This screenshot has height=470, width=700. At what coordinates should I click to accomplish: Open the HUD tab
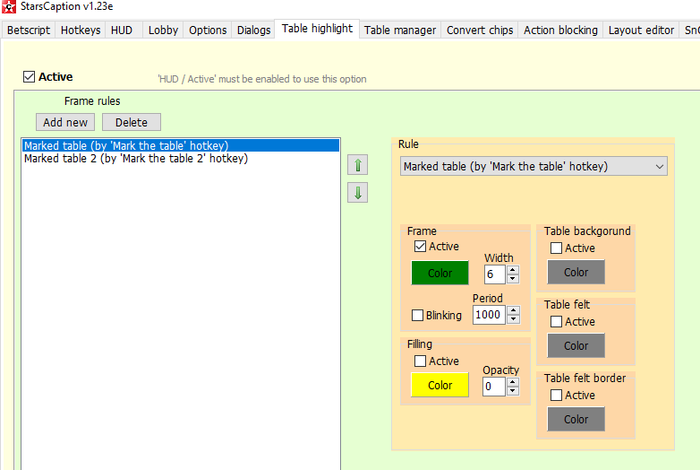pos(122,30)
